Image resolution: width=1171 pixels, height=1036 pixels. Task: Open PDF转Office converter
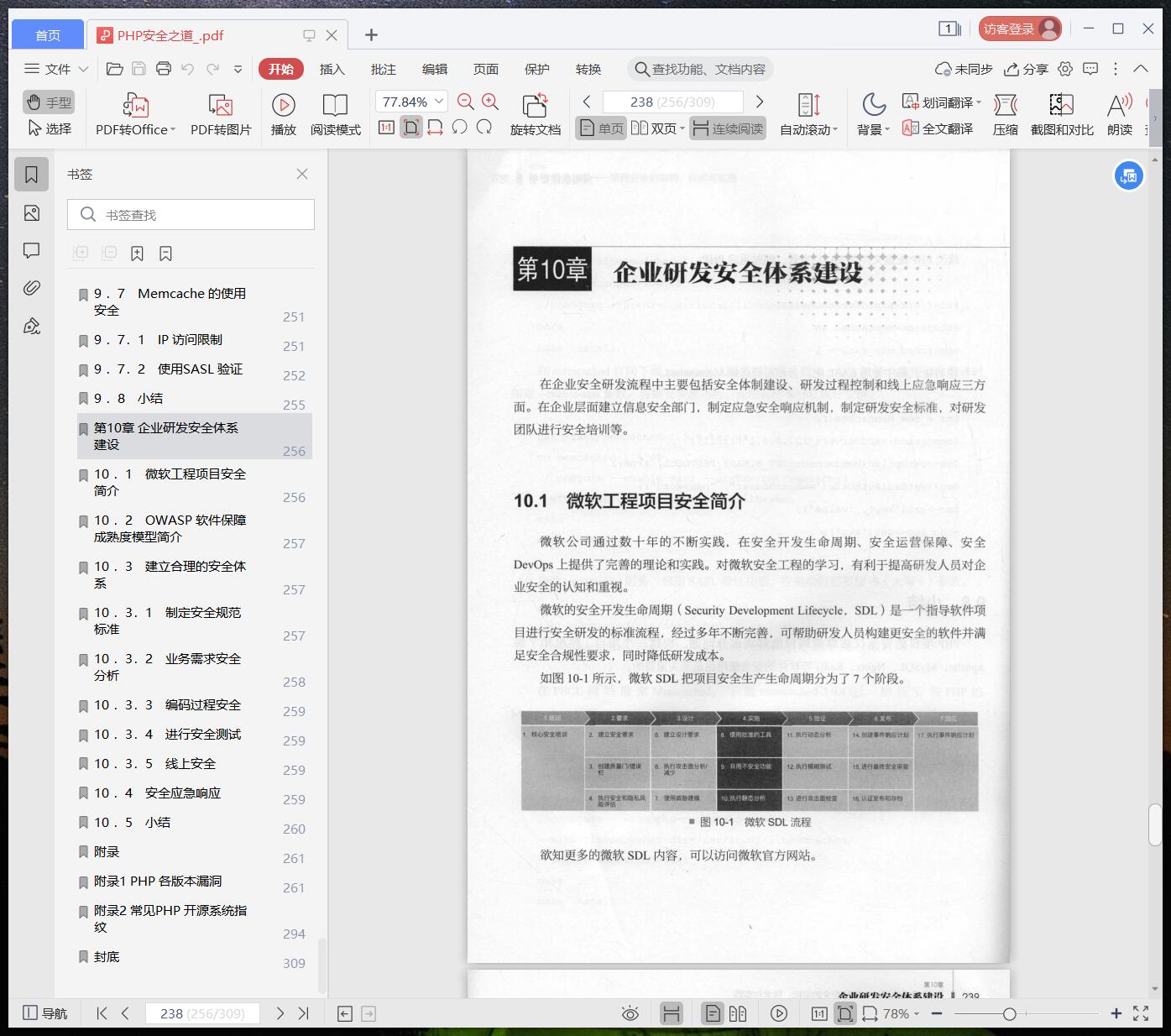(x=135, y=115)
